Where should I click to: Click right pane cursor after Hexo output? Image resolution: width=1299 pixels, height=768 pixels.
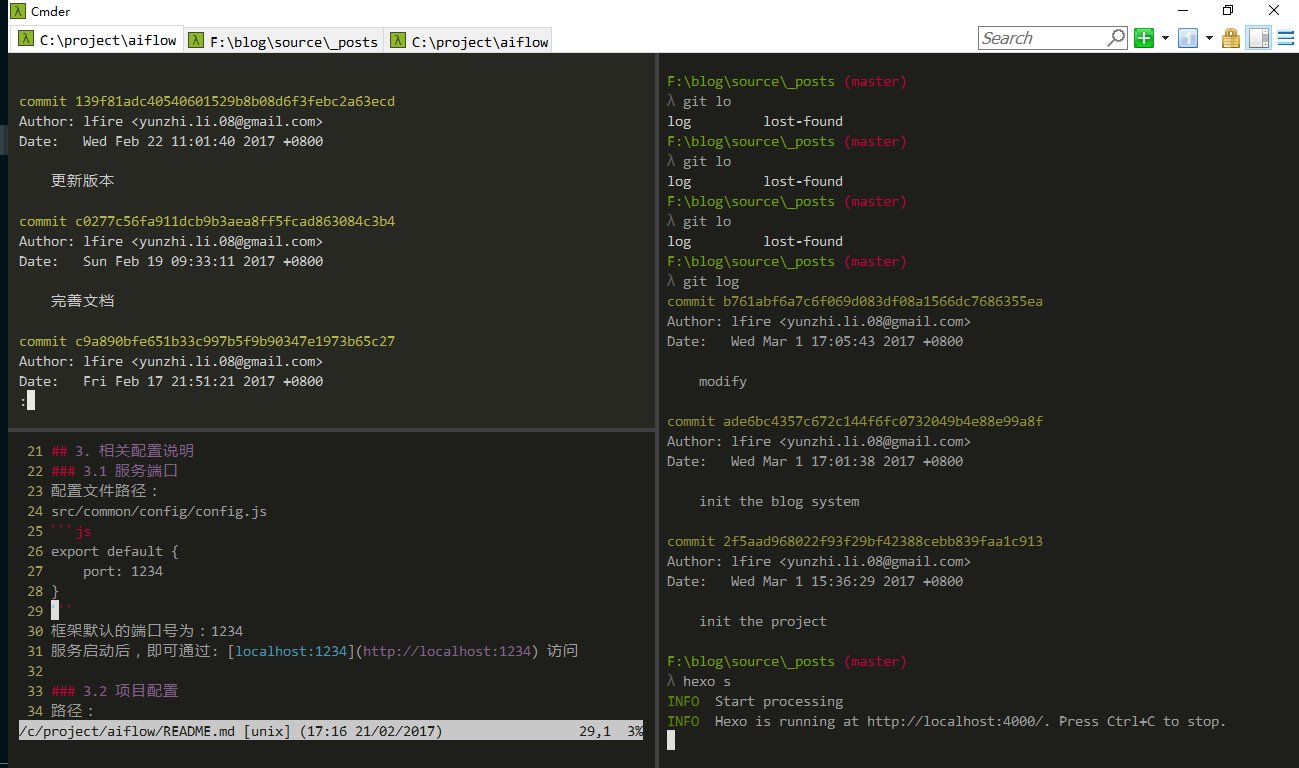pos(671,740)
